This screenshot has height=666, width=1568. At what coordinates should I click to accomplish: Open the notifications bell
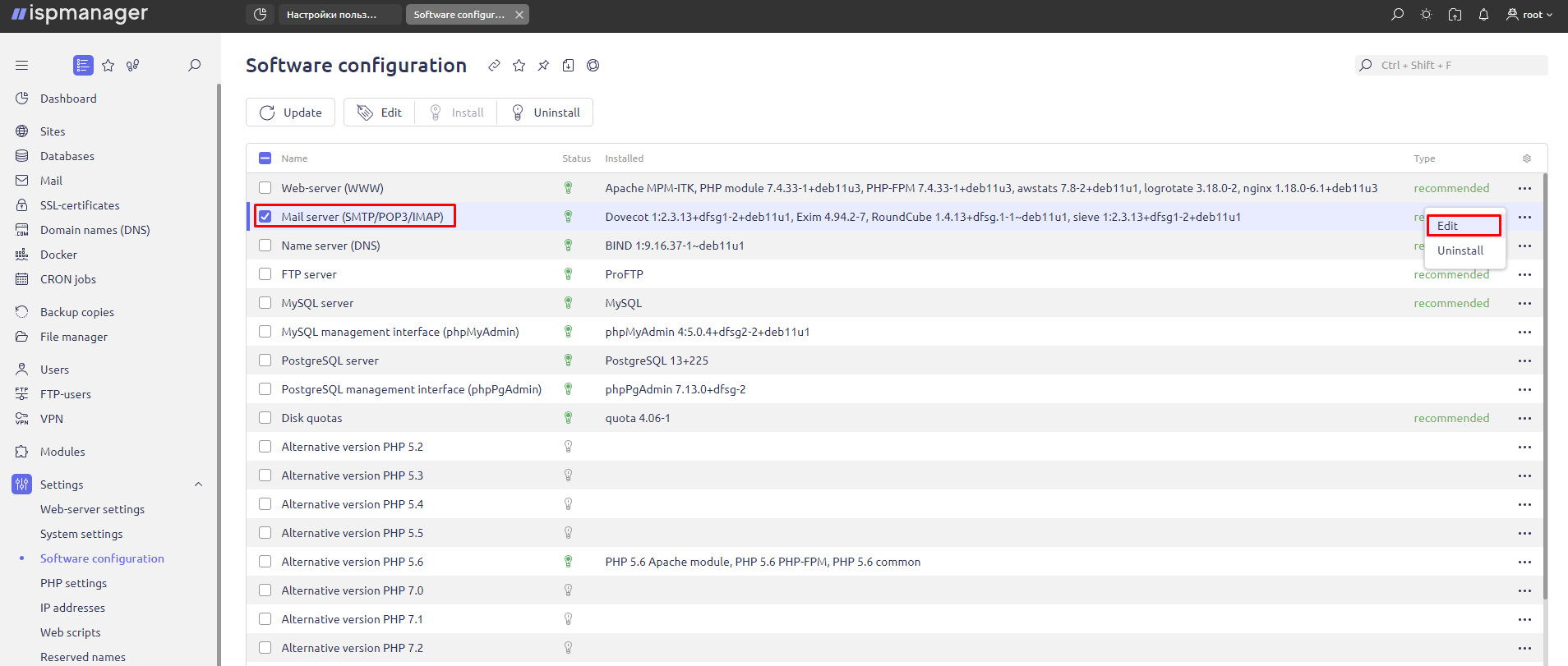pos(1483,15)
